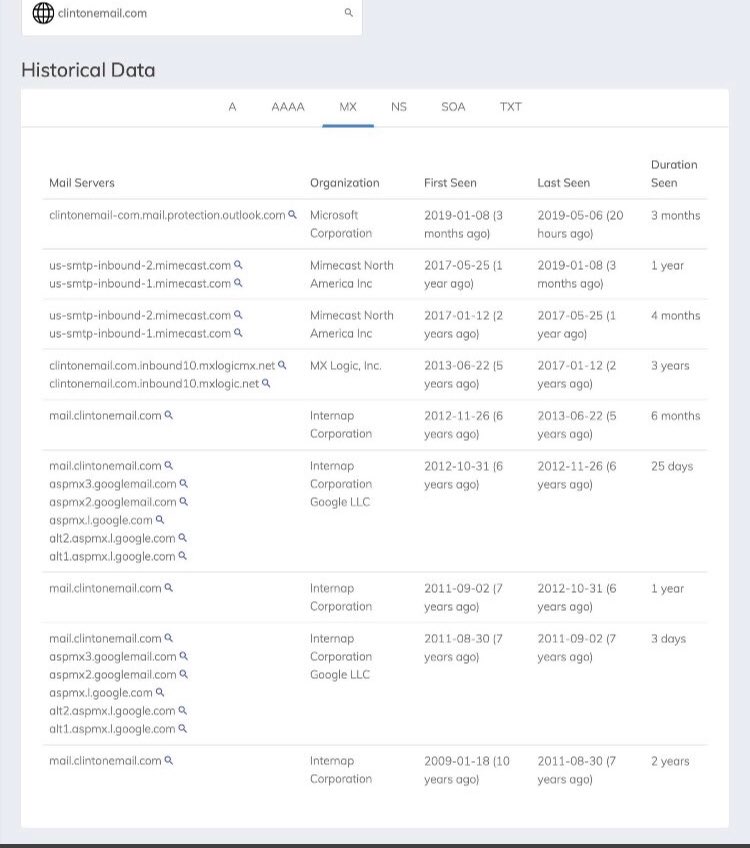Image resolution: width=750 pixels, height=848 pixels.
Task: Search icon beside us-smtp-inbound-1.mimecast.com in 4 months row
Action: tap(238, 333)
